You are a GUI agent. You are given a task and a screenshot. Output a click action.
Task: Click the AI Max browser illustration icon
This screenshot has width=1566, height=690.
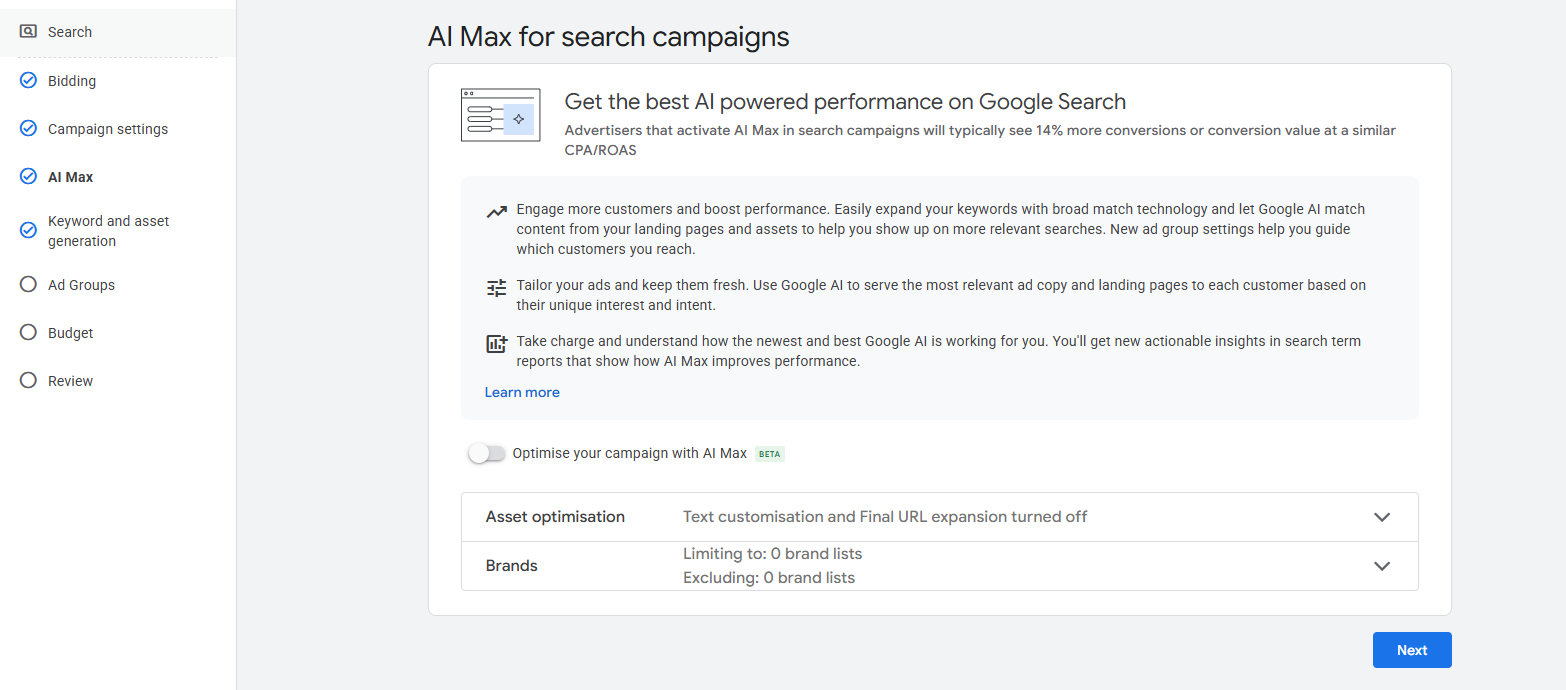click(500, 115)
